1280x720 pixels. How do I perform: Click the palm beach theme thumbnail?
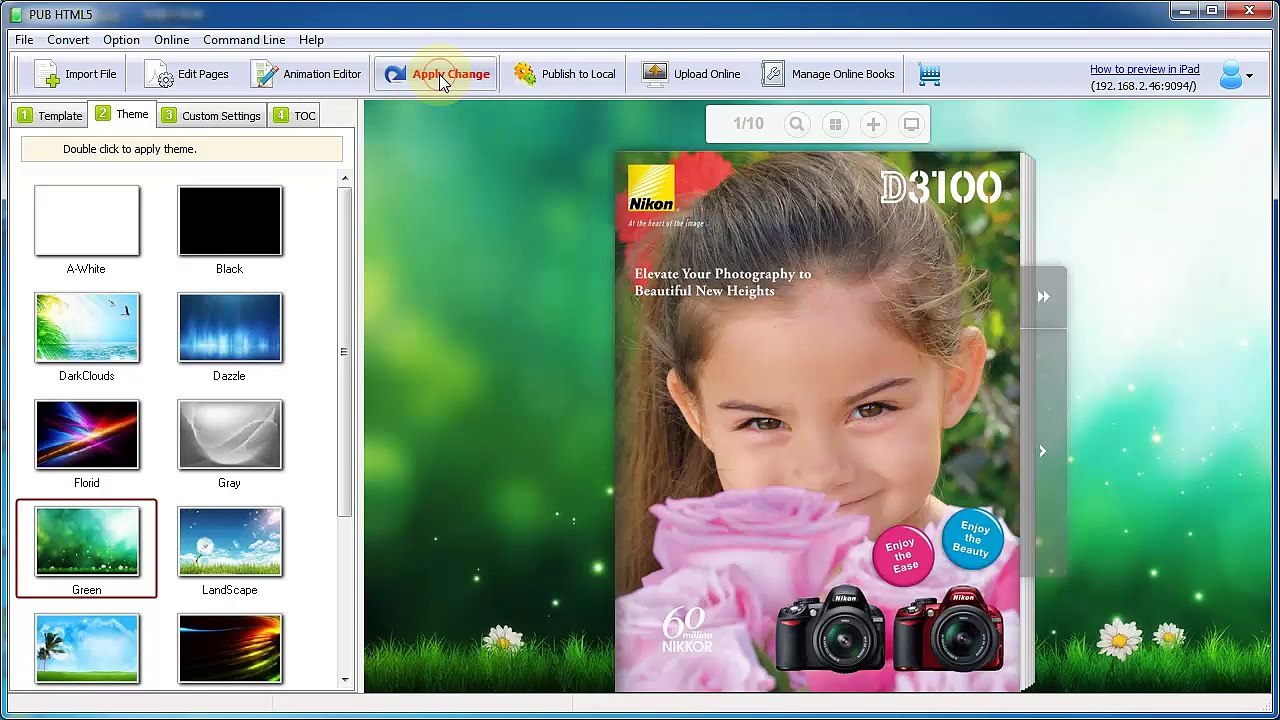point(87,649)
